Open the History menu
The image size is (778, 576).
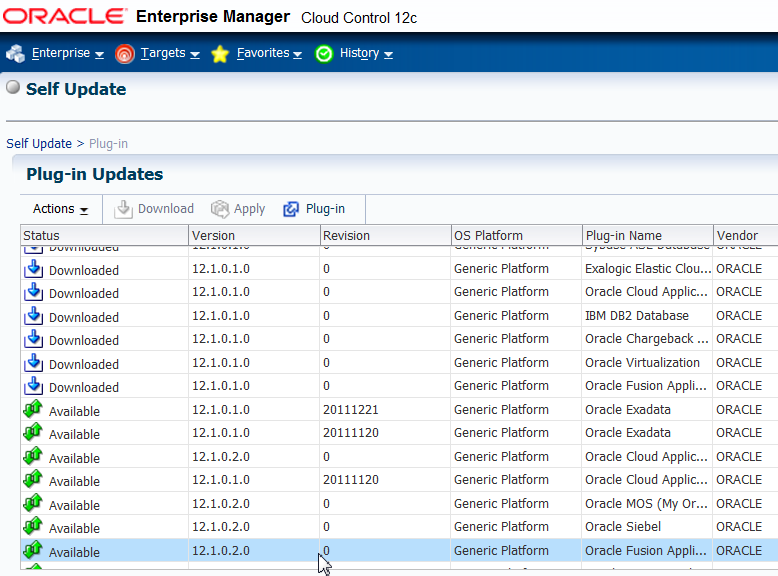(366, 53)
